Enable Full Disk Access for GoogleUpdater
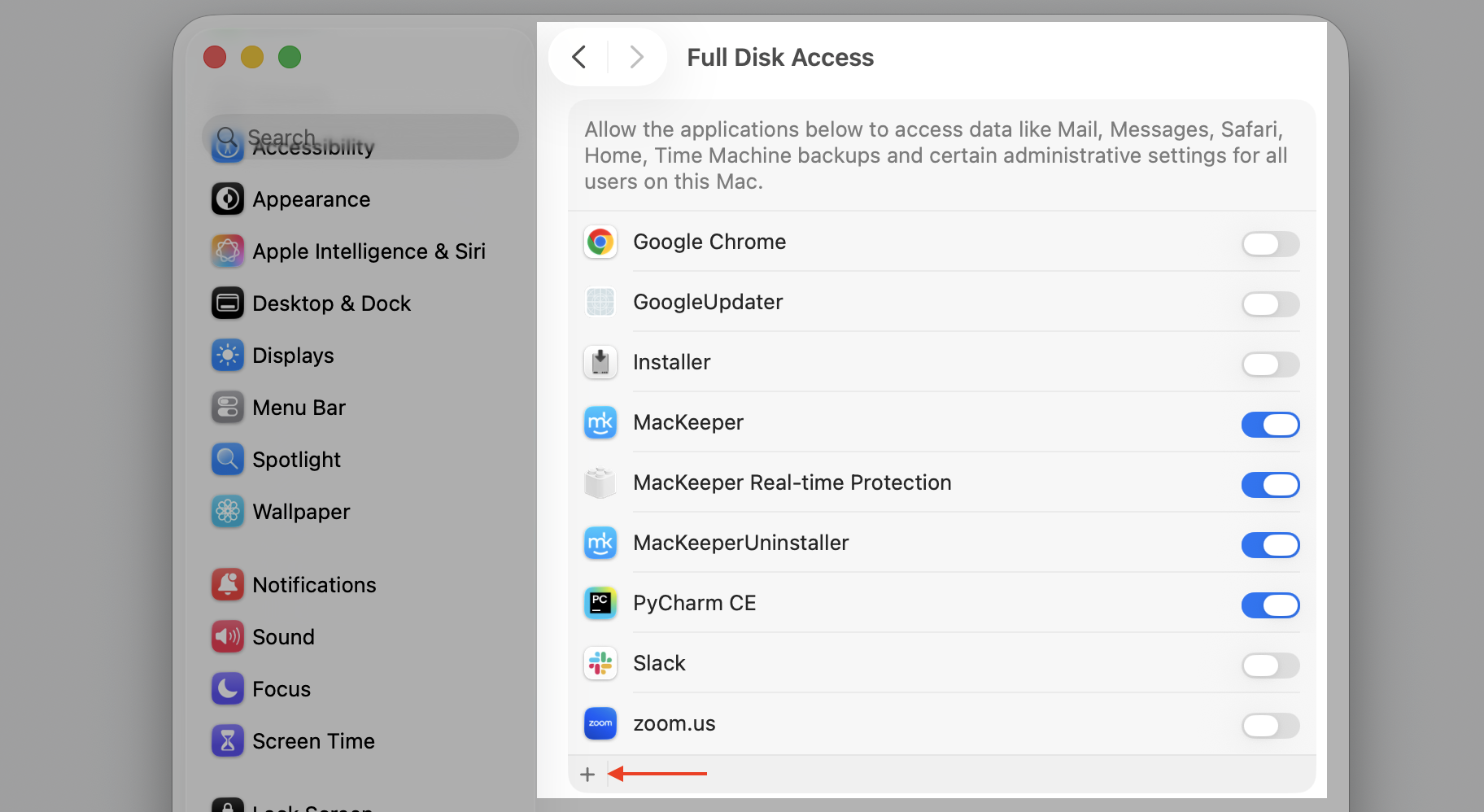Viewport: 1484px width, 812px height. (x=1270, y=303)
